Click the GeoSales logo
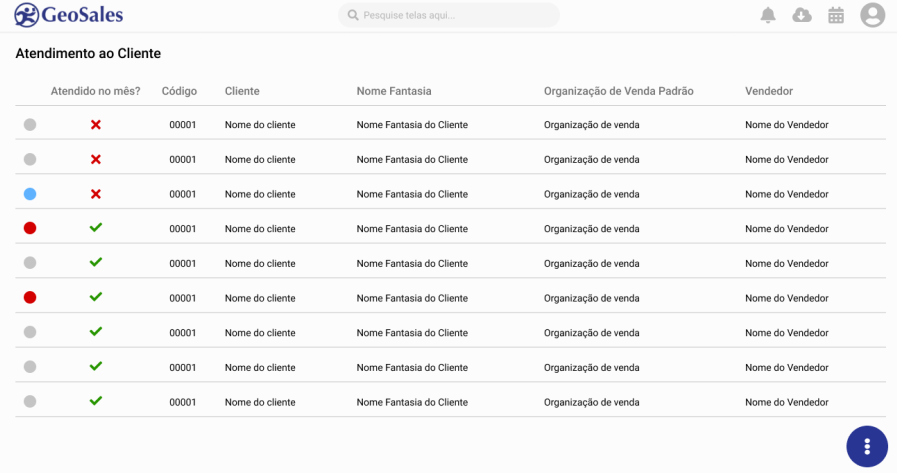The width and height of the screenshot is (897, 473). click(x=69, y=15)
